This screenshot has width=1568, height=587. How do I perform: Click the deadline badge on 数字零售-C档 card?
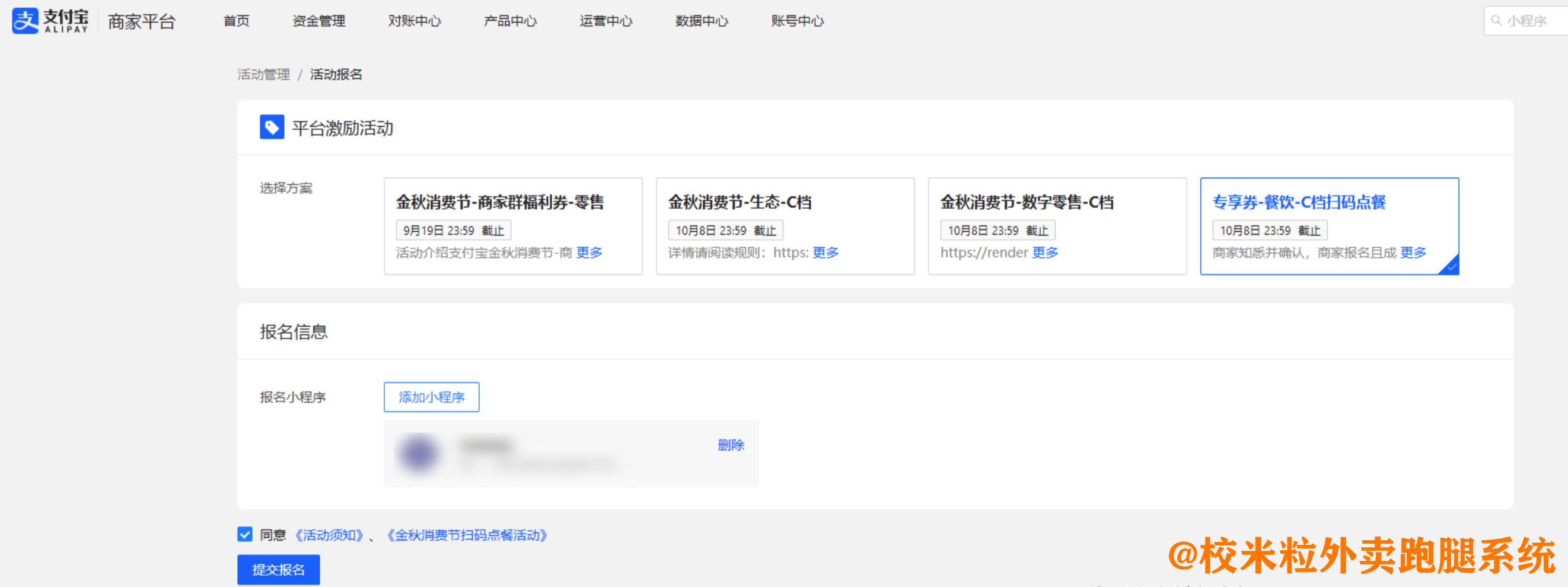tap(998, 230)
